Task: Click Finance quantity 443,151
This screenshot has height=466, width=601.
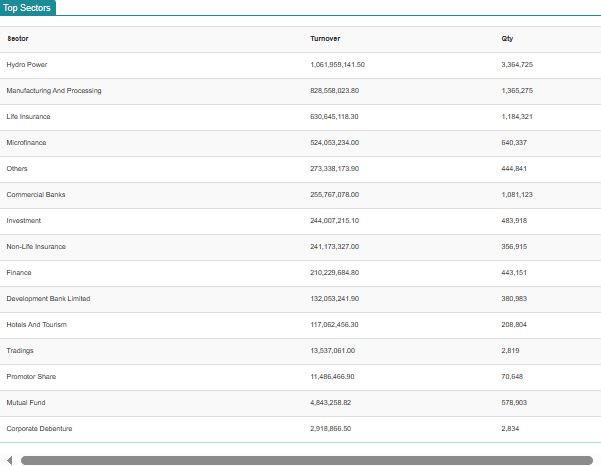Action: click(514, 273)
